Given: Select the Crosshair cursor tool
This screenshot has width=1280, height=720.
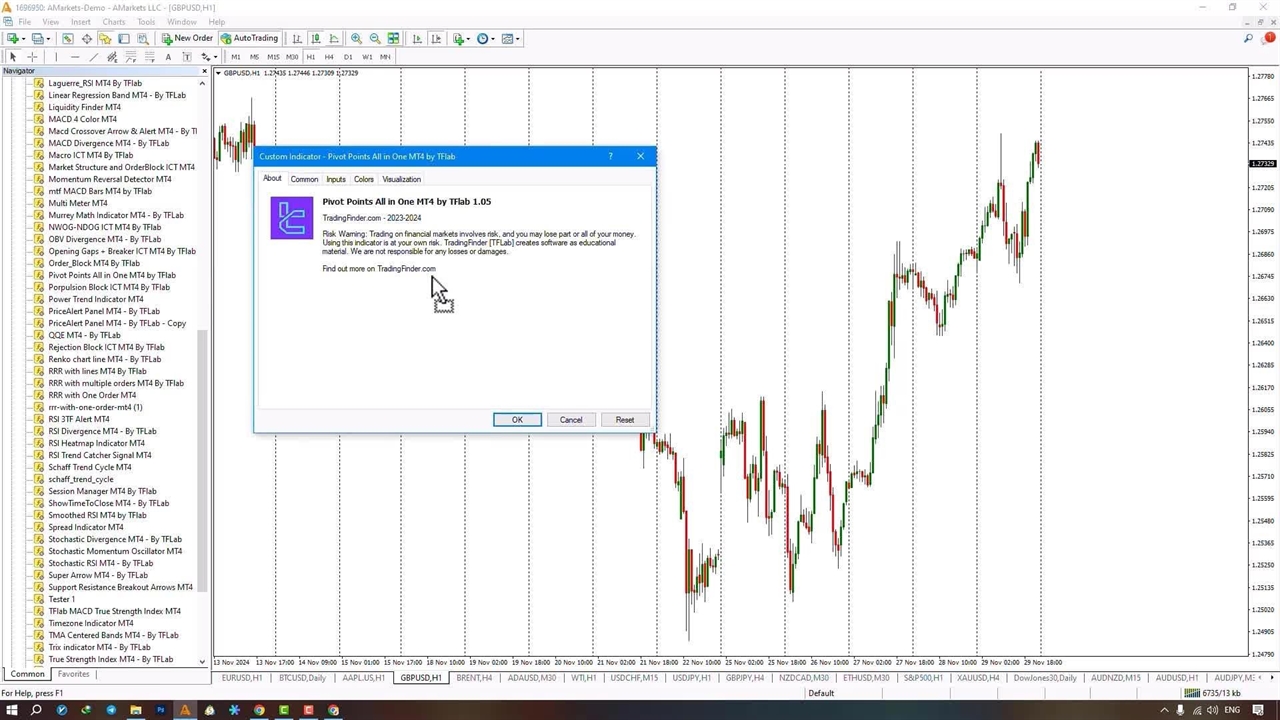Looking at the screenshot, I should click(32, 57).
